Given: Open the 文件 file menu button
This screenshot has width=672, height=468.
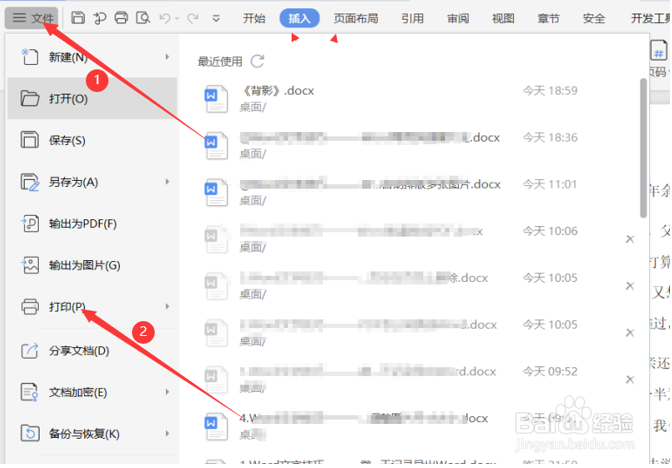Looking at the screenshot, I should [33, 18].
